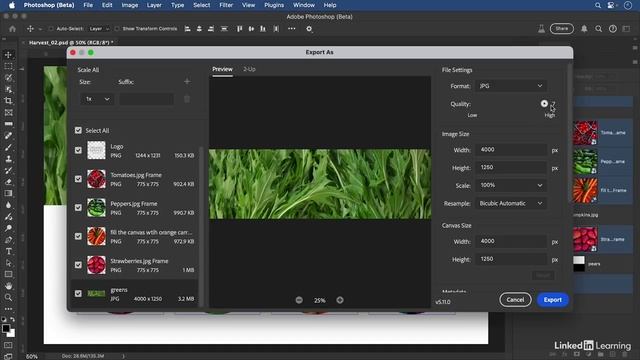The height and width of the screenshot is (360, 640).
Task: Click the Cancel button
Action: 515,300
